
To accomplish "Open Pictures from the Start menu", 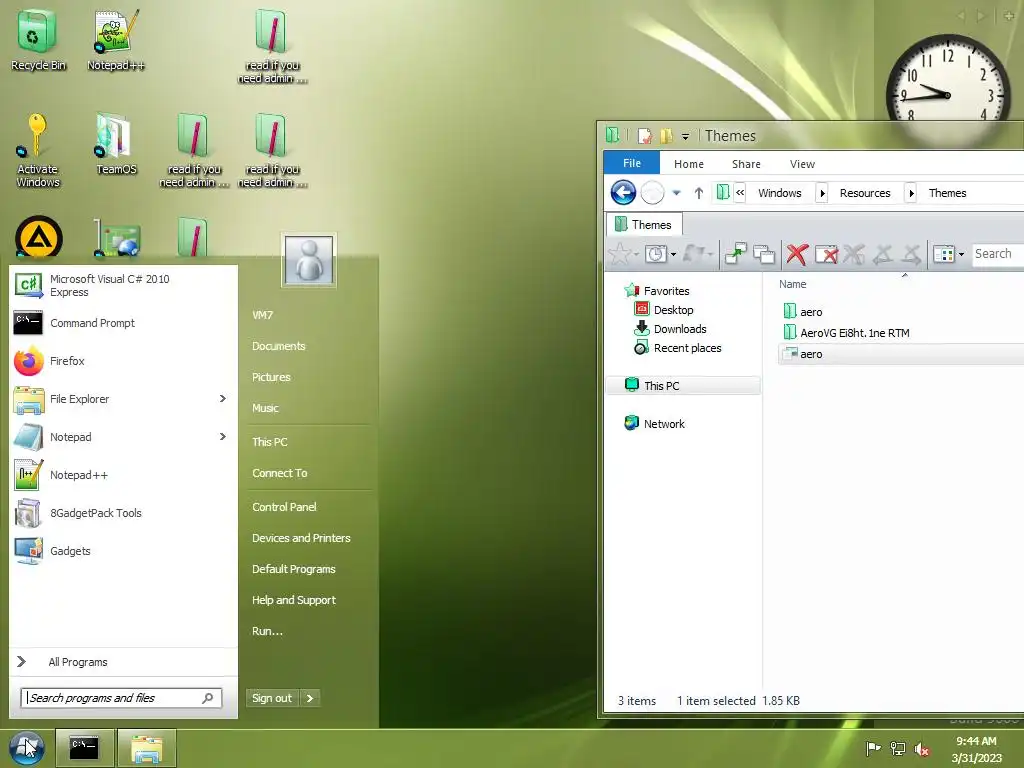I will [271, 377].
